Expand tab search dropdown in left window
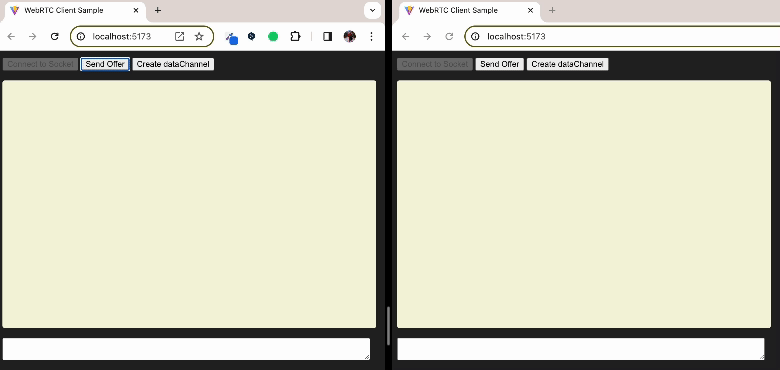Screen dimensions: 780x370 (372, 10)
